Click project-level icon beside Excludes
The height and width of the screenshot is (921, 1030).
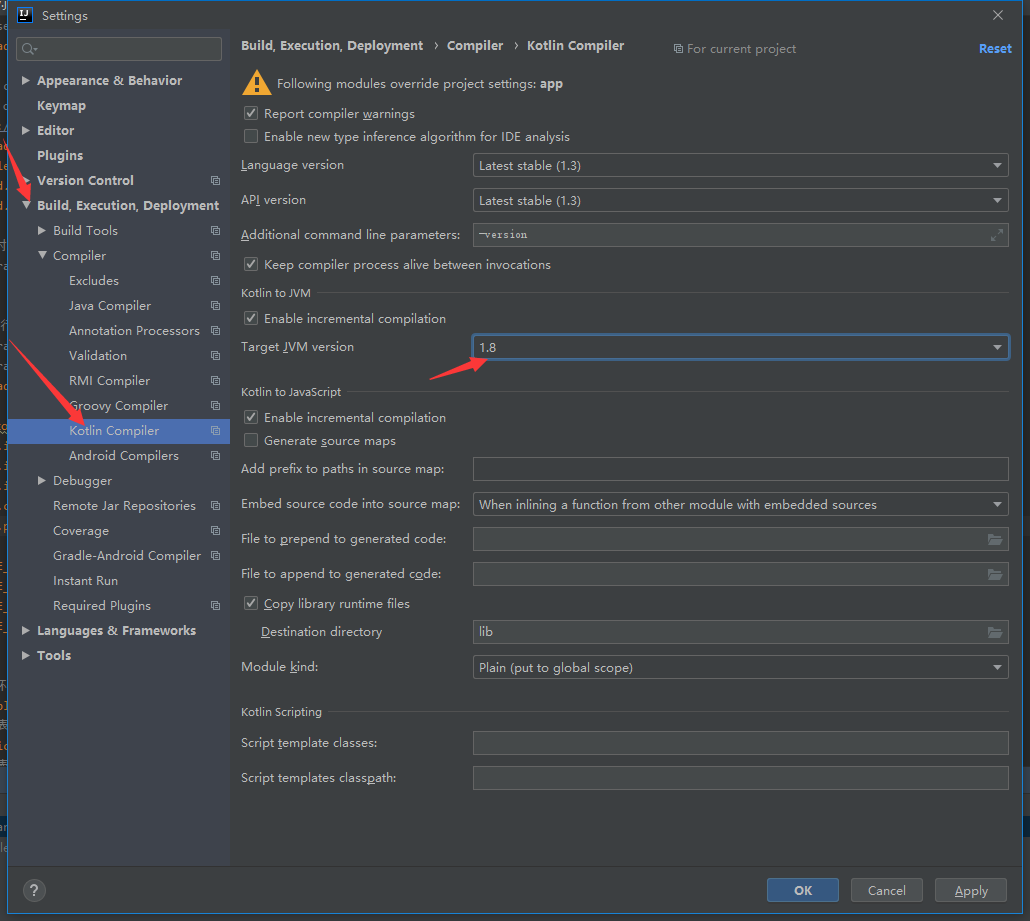click(215, 281)
